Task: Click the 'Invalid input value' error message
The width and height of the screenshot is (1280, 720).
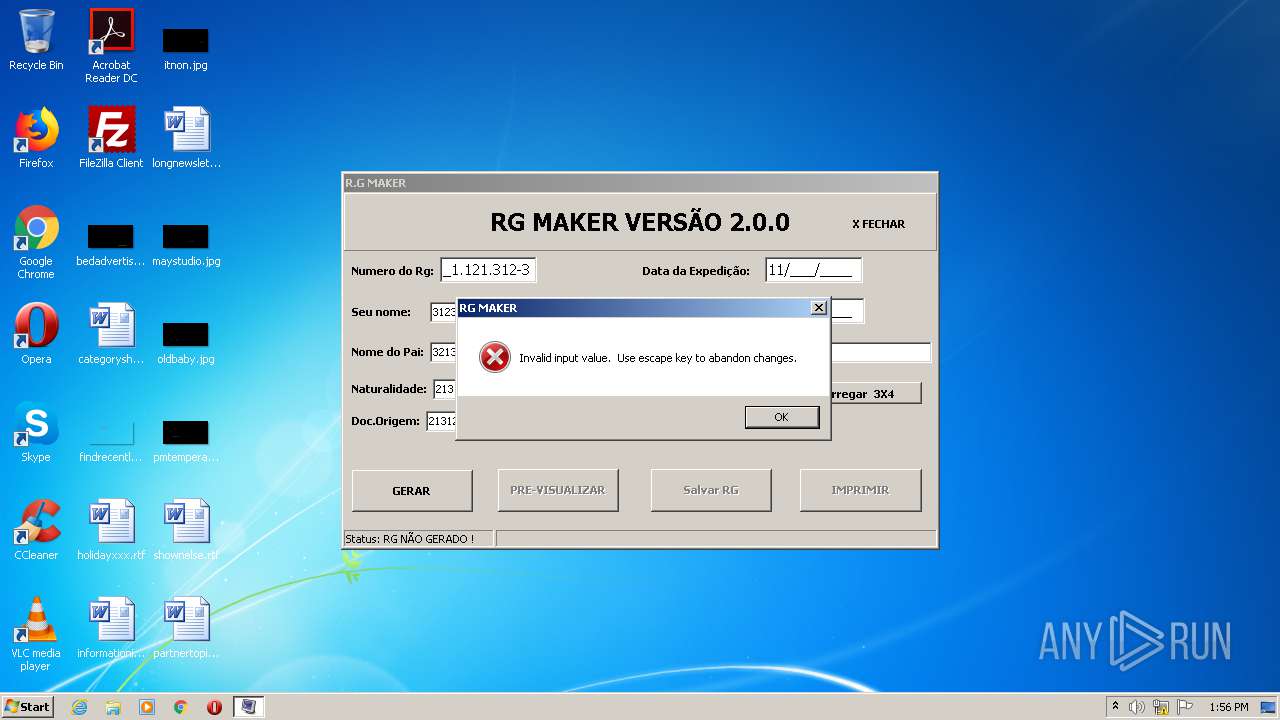Action: click(x=658, y=358)
